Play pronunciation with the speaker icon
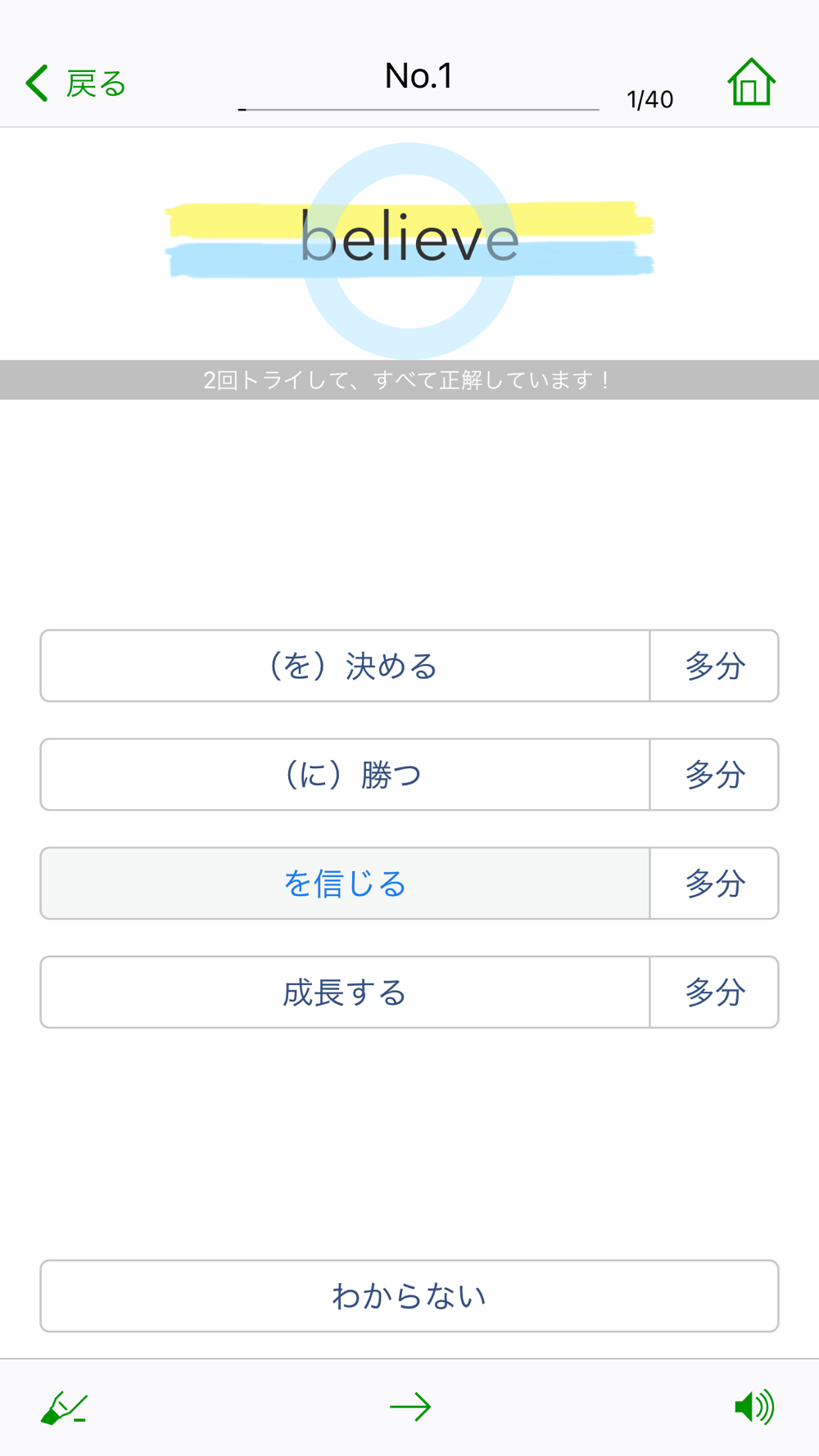This screenshot has width=819, height=1456. coord(753,1407)
